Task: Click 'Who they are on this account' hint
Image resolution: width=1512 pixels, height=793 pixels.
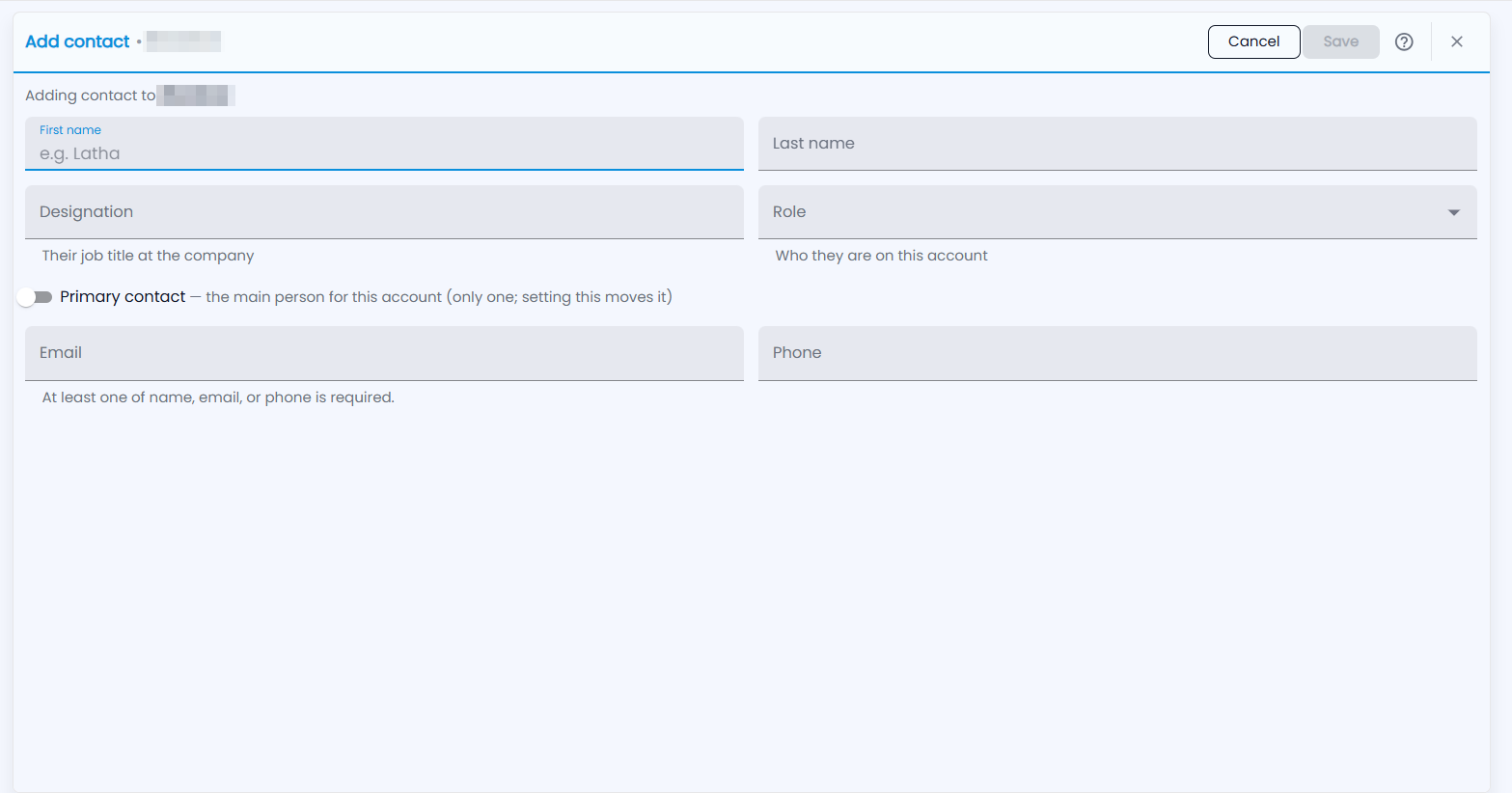Action: click(x=881, y=256)
